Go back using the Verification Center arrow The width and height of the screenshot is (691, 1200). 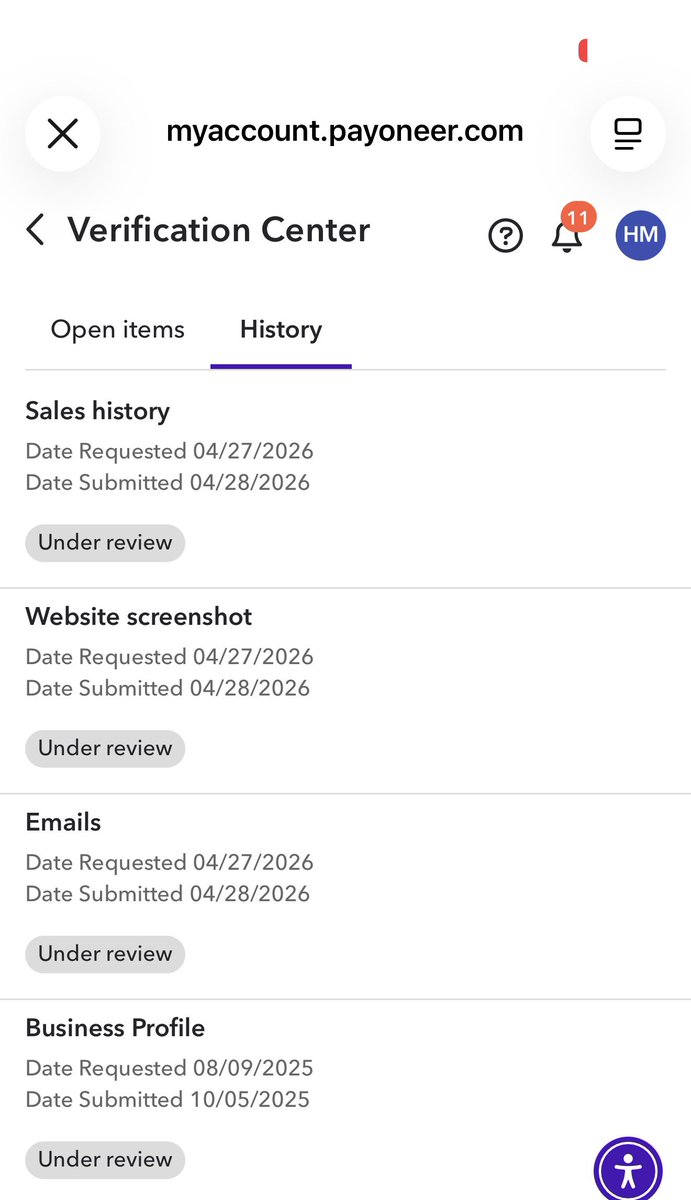pyautogui.click(x=35, y=230)
